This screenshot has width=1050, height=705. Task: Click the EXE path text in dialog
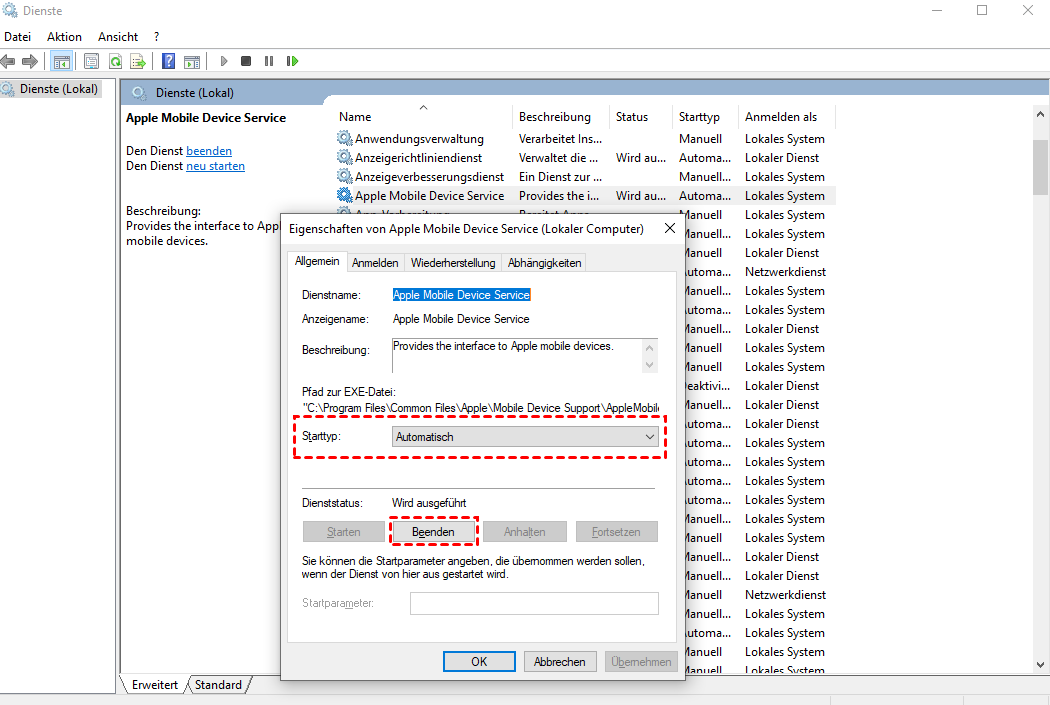(480, 408)
